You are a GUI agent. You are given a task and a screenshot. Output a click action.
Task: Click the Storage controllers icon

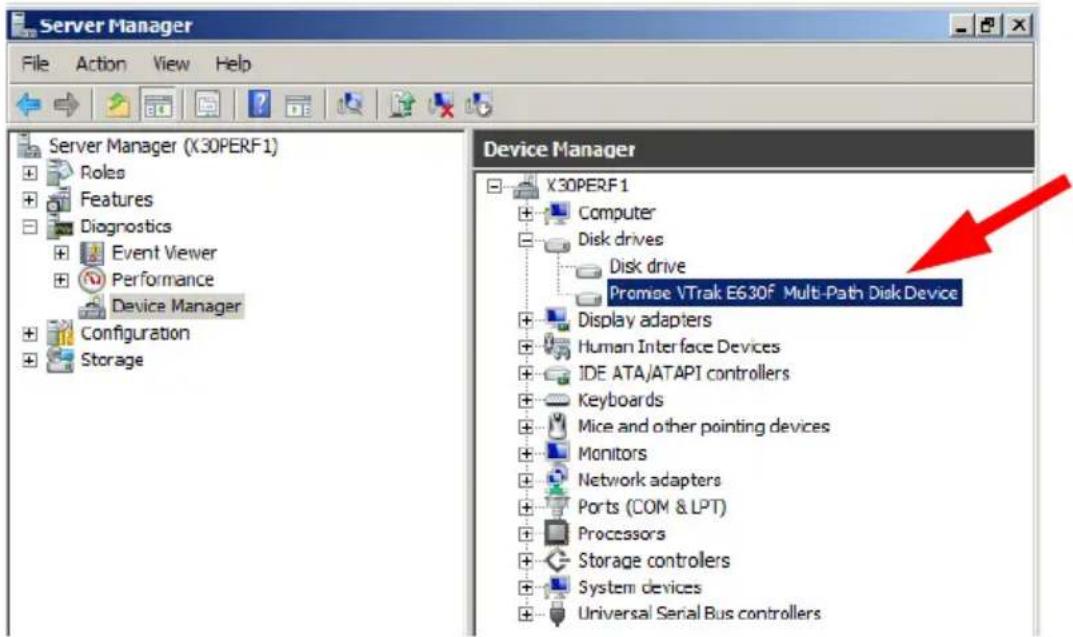pos(557,560)
